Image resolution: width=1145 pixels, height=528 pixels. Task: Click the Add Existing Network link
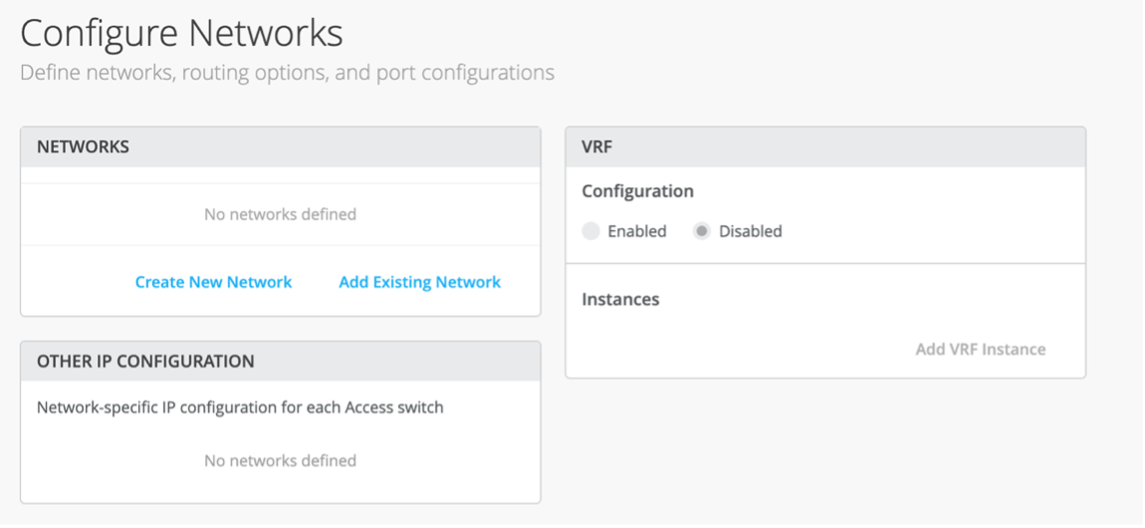click(419, 282)
